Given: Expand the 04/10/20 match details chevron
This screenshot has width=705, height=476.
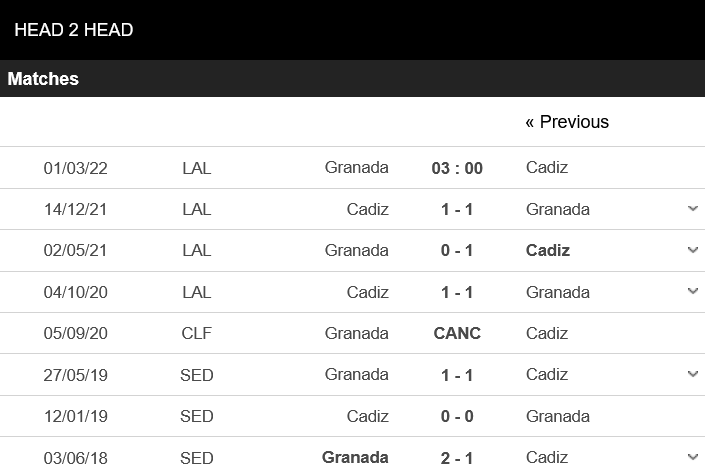Looking at the screenshot, I should pyautogui.click(x=692, y=292).
